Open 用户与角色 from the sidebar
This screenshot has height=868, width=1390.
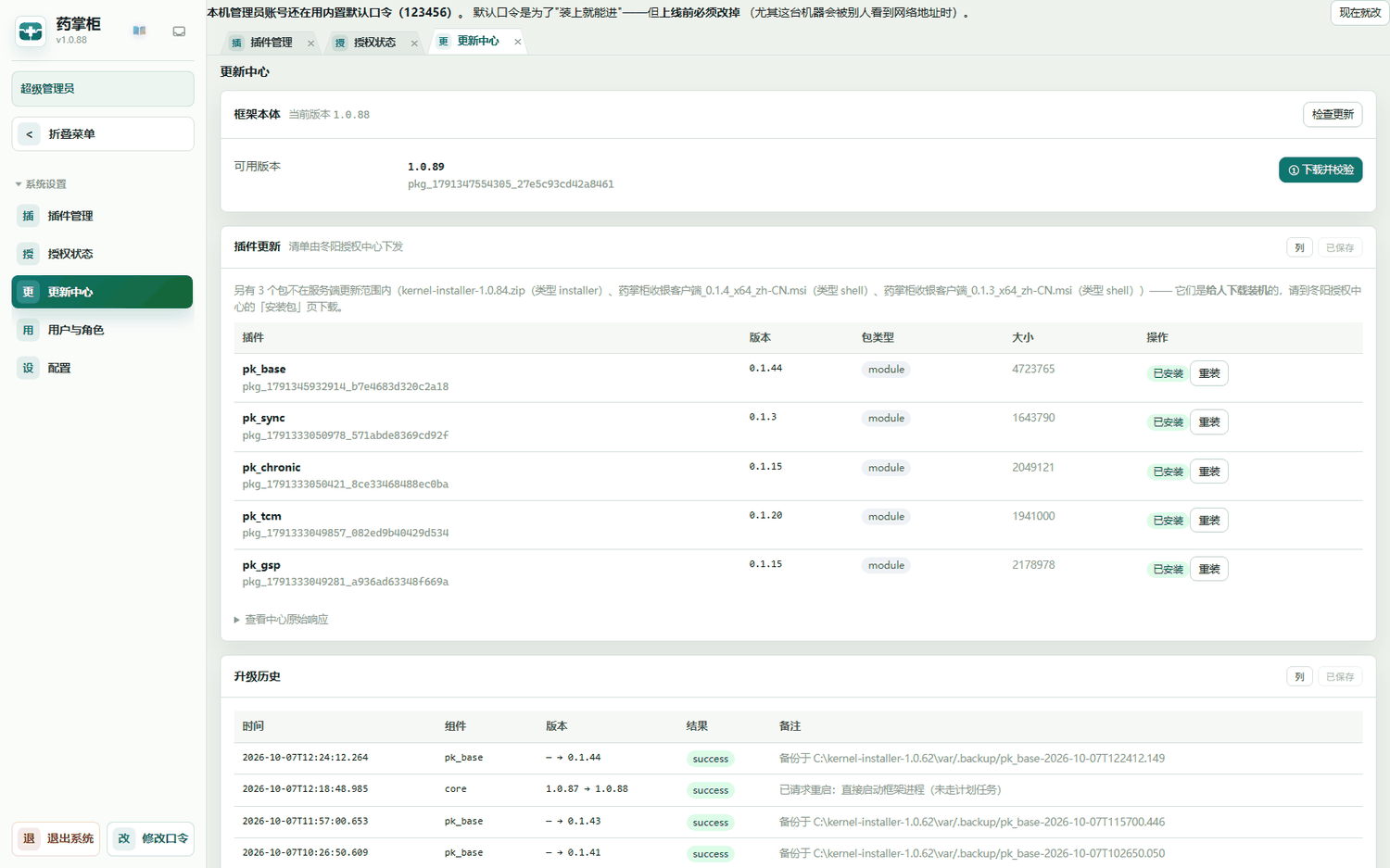tap(102, 330)
